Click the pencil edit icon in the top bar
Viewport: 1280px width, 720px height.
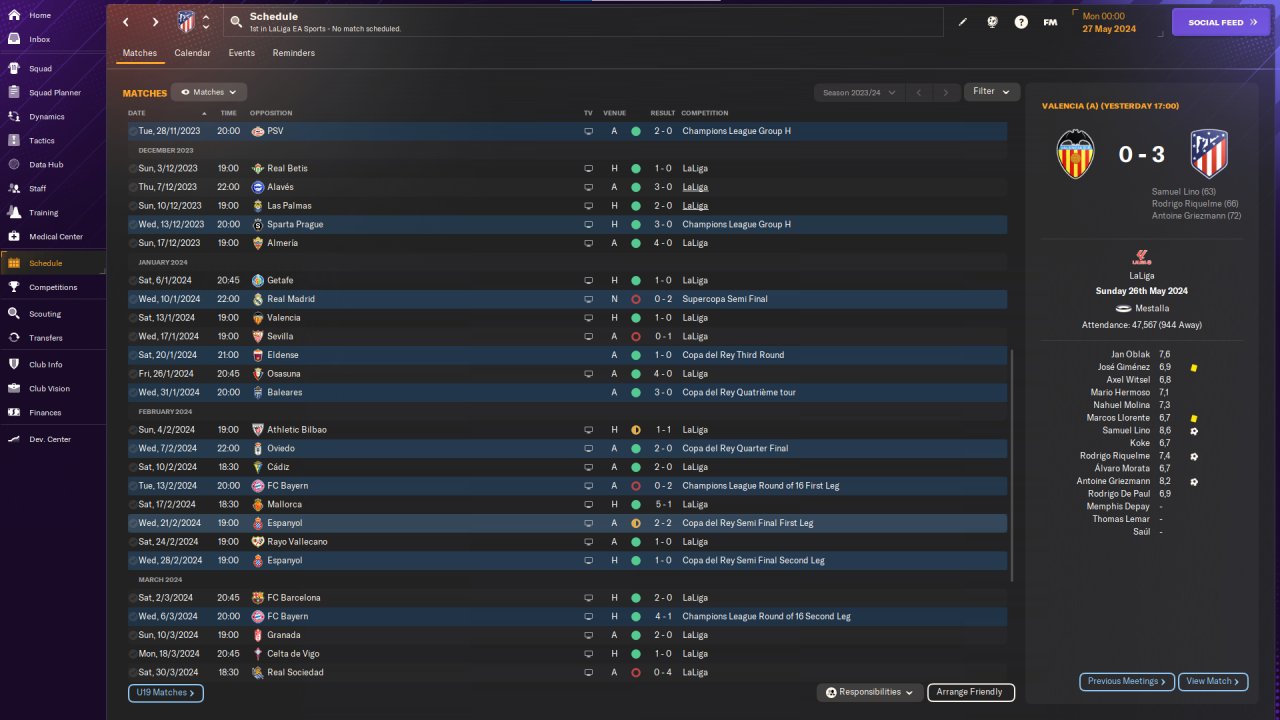963,22
